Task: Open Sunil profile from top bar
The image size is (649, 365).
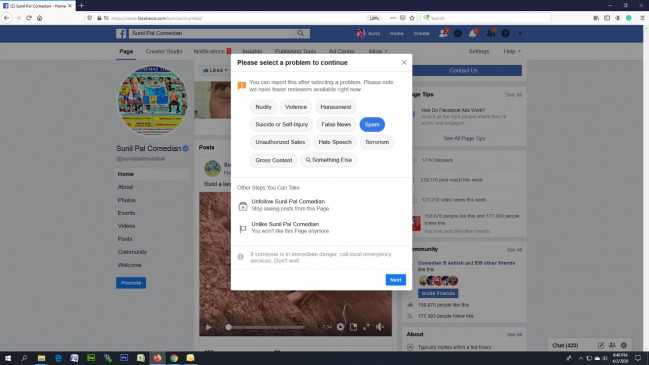Action: (368, 34)
